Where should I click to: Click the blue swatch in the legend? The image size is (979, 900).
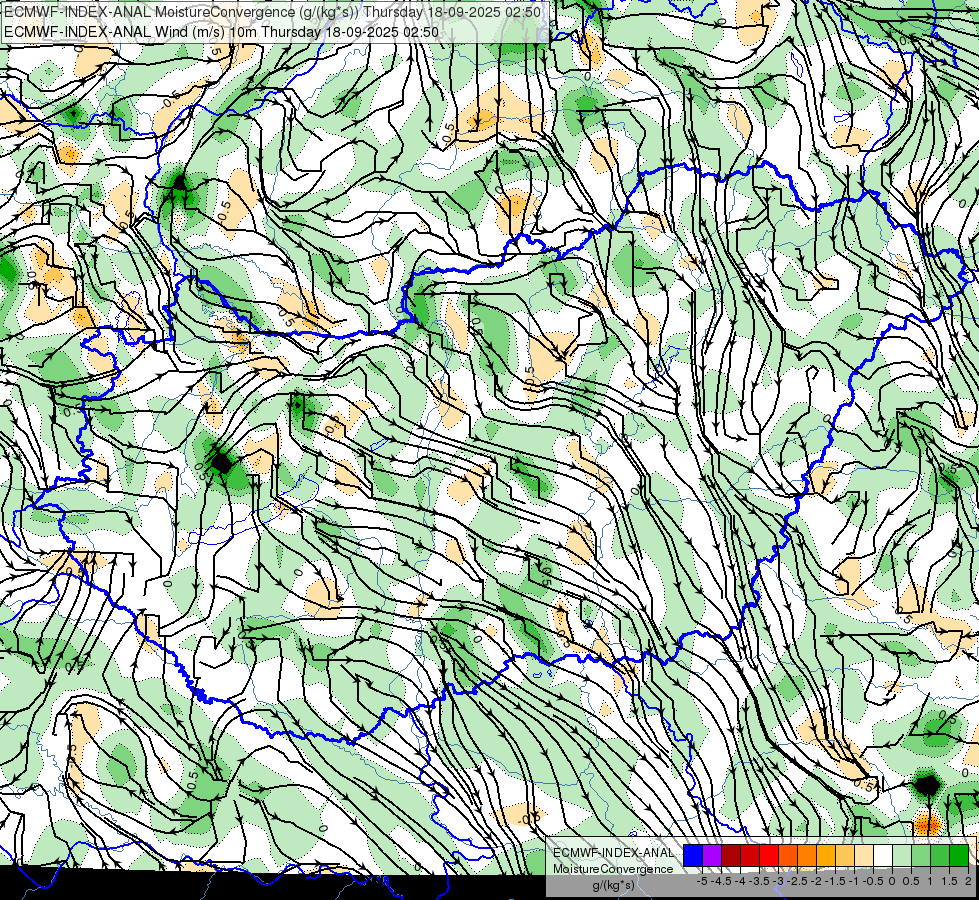click(x=692, y=856)
